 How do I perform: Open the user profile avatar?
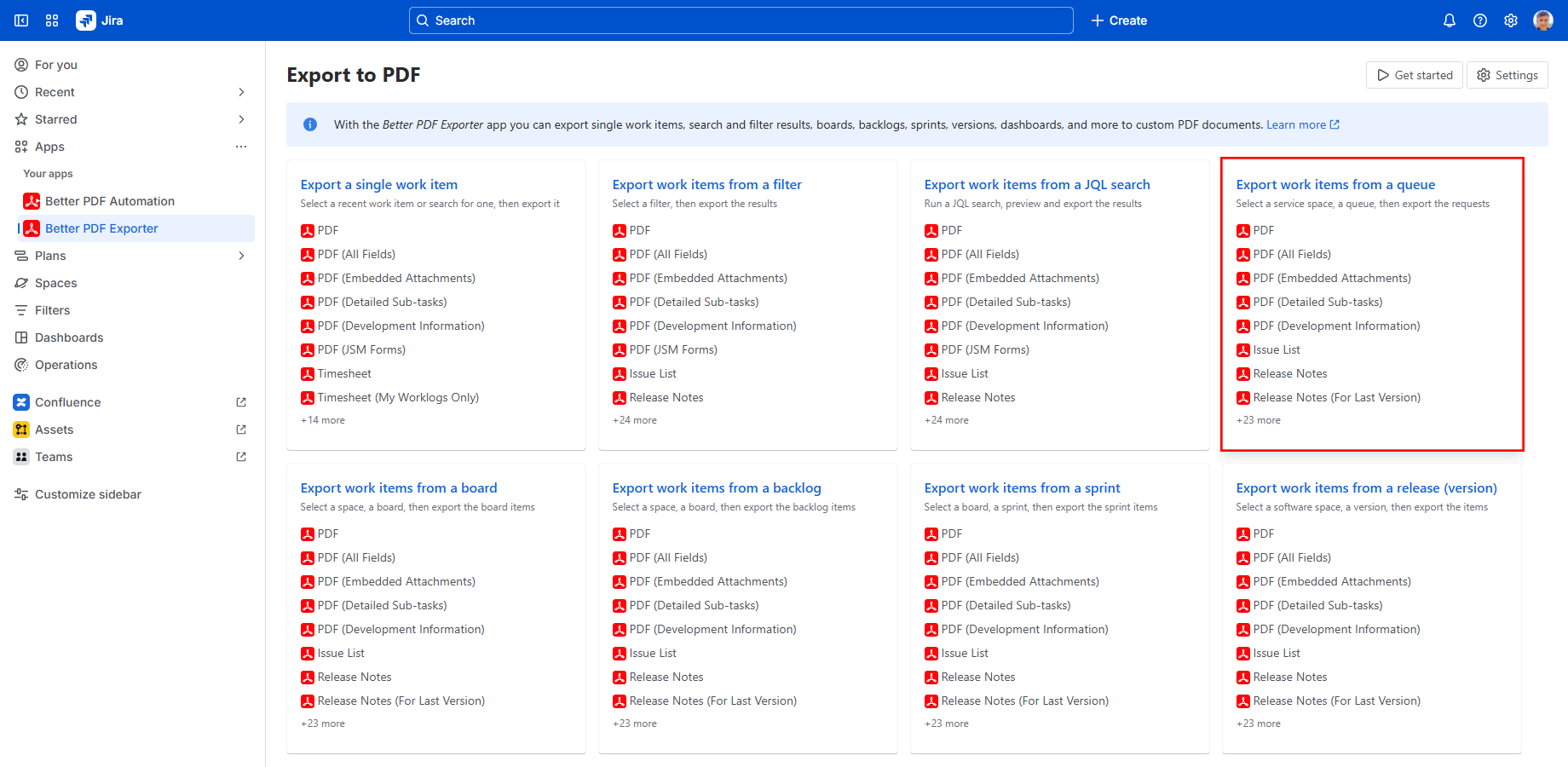(1542, 20)
